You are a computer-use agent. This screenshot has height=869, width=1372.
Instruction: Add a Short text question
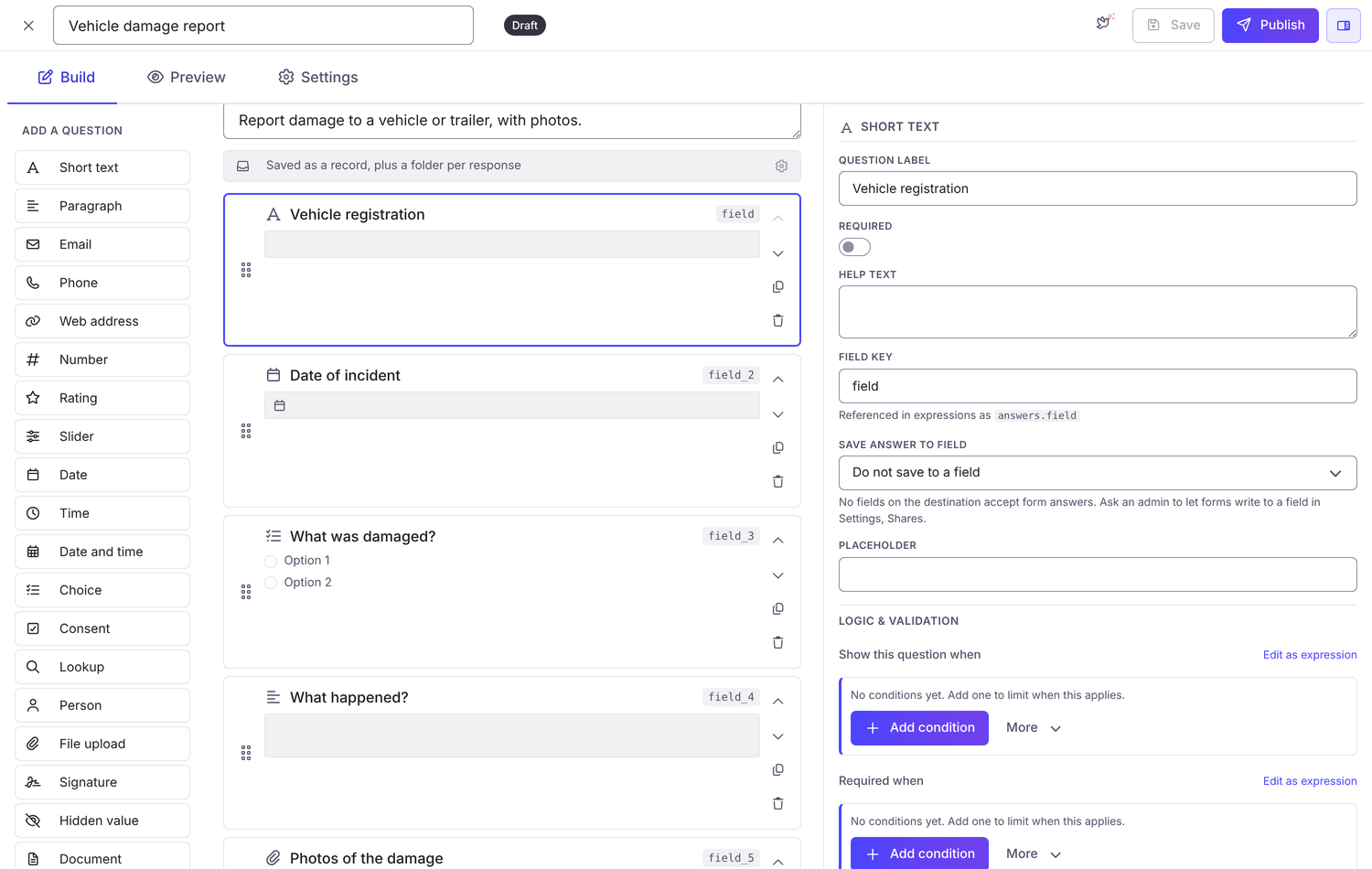click(102, 167)
